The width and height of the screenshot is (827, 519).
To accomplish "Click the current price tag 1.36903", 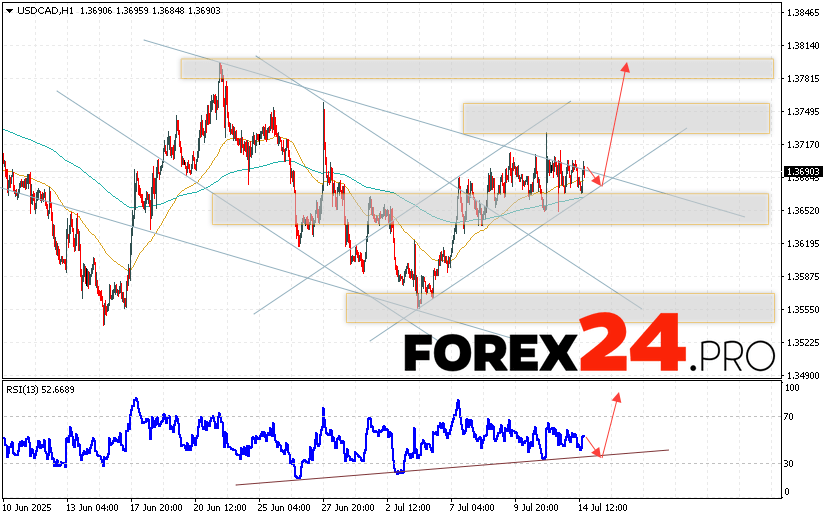I will coord(803,173).
